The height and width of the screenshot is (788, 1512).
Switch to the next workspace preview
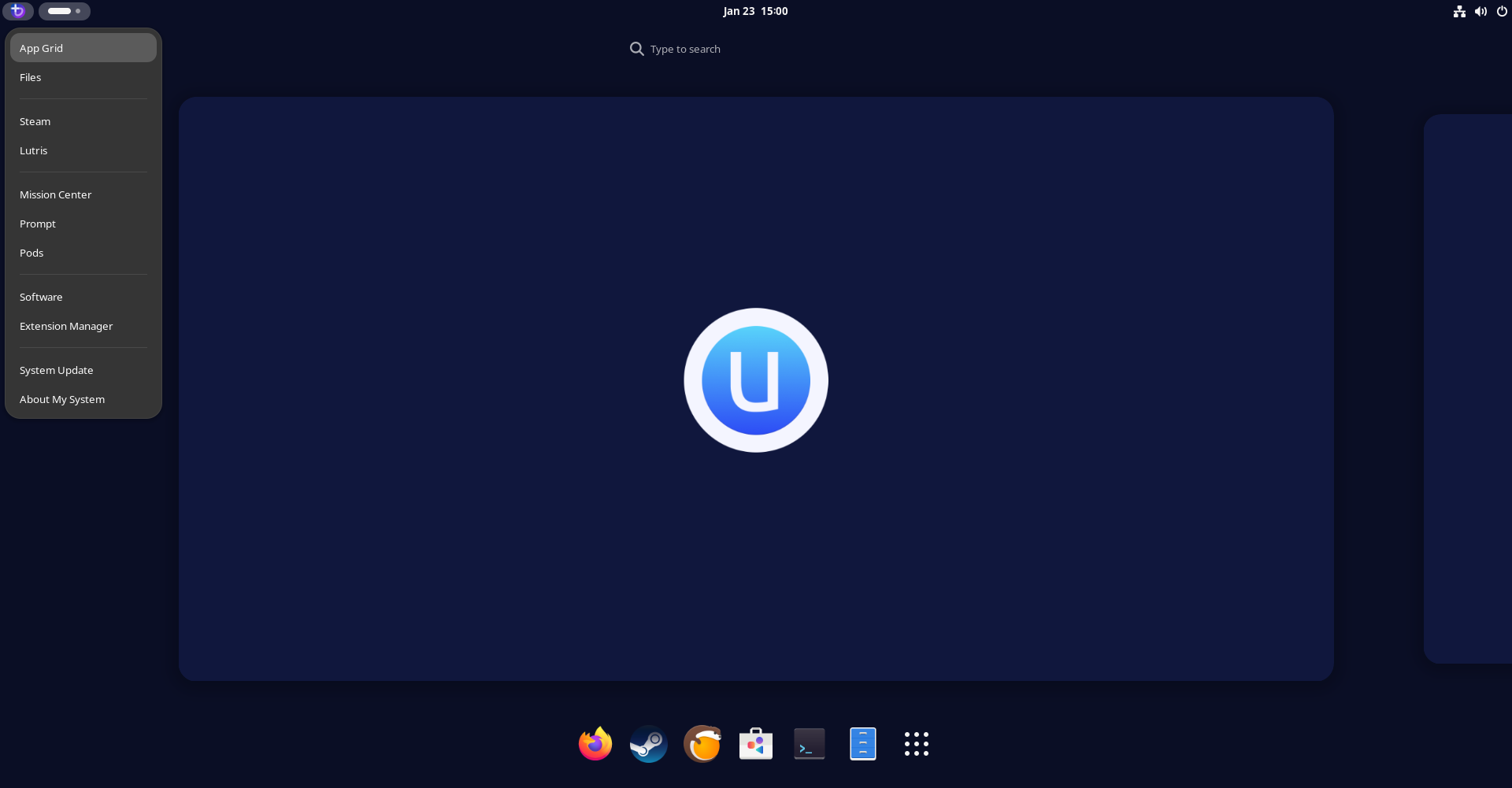[x=1468, y=389]
